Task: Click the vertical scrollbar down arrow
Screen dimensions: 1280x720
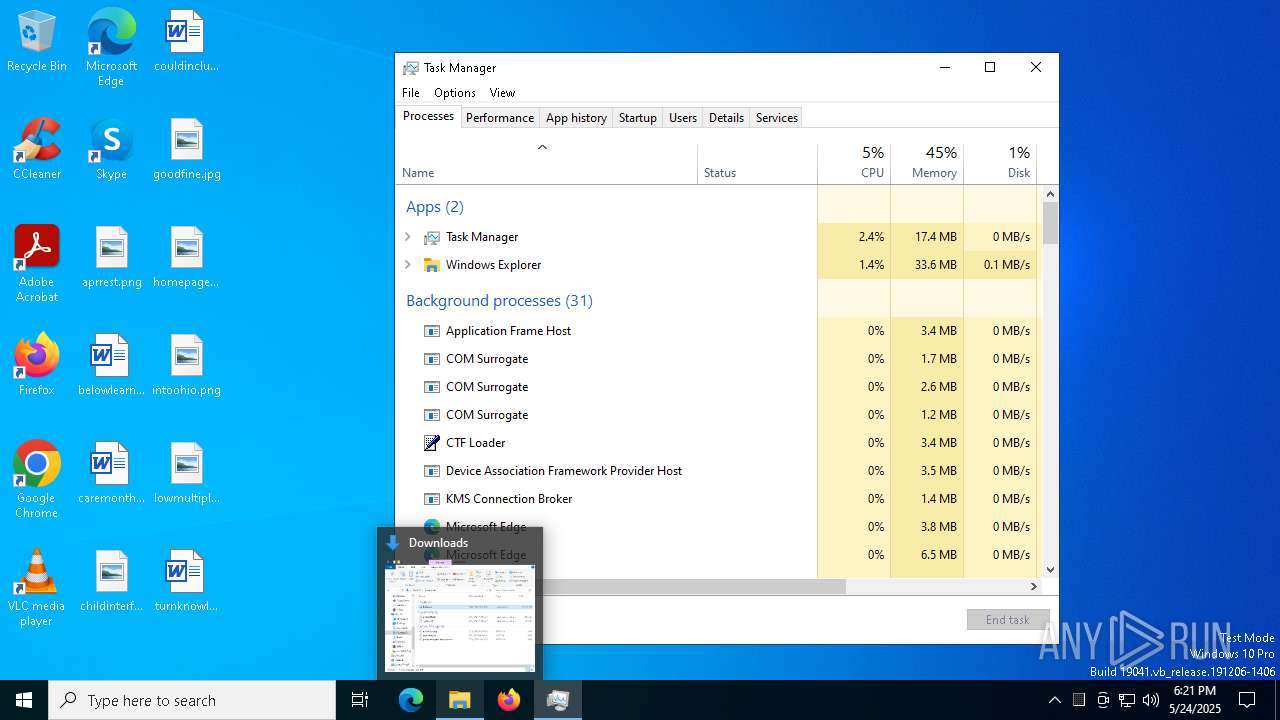Action: point(1050,570)
